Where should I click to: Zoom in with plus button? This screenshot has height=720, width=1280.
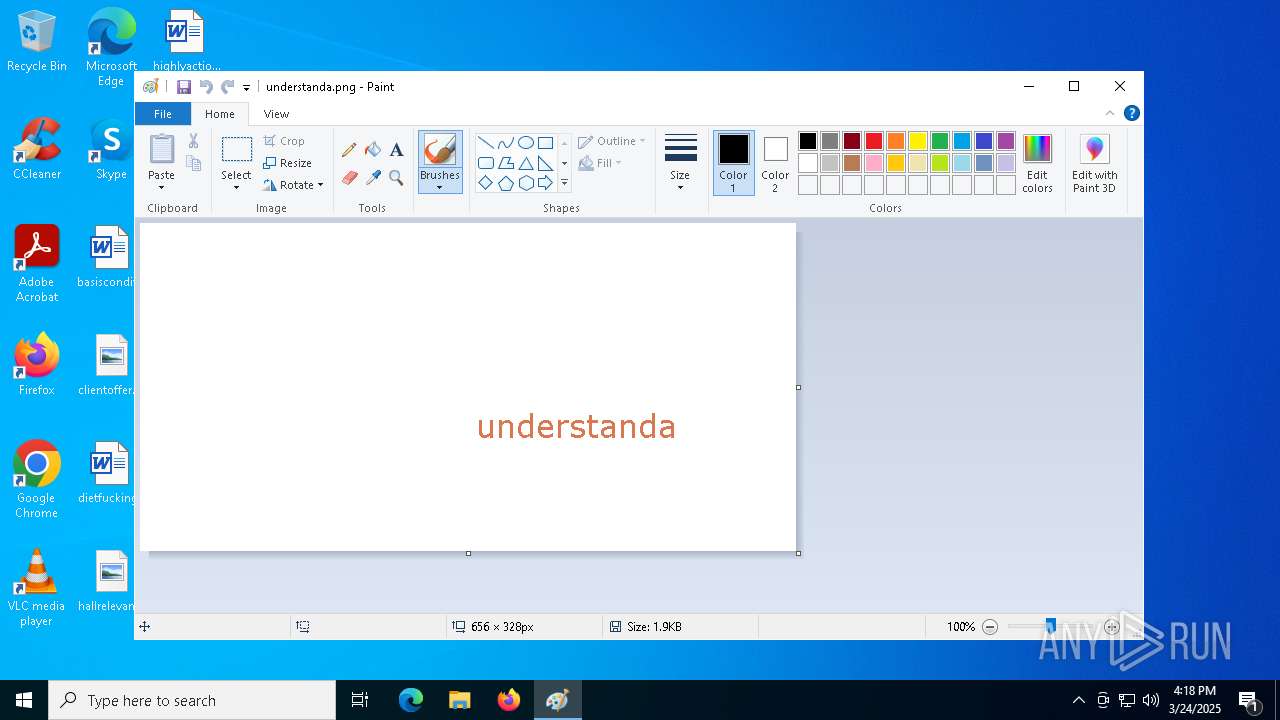1112,627
